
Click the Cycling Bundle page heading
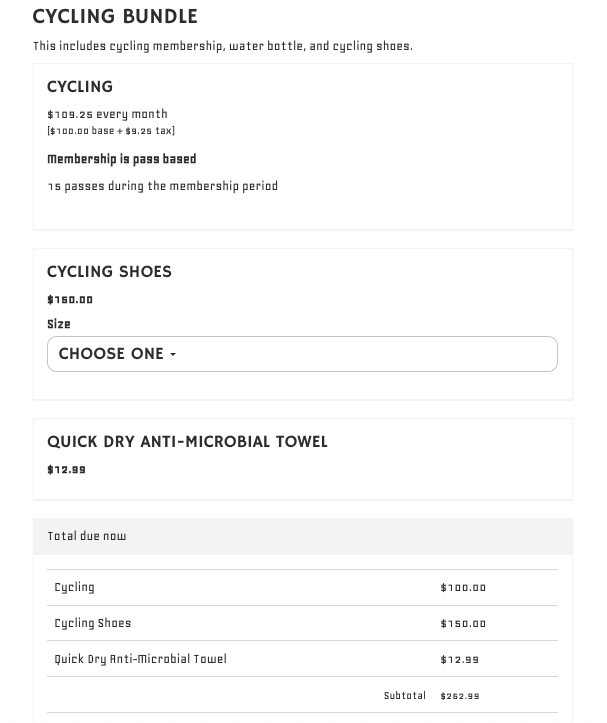coord(115,17)
